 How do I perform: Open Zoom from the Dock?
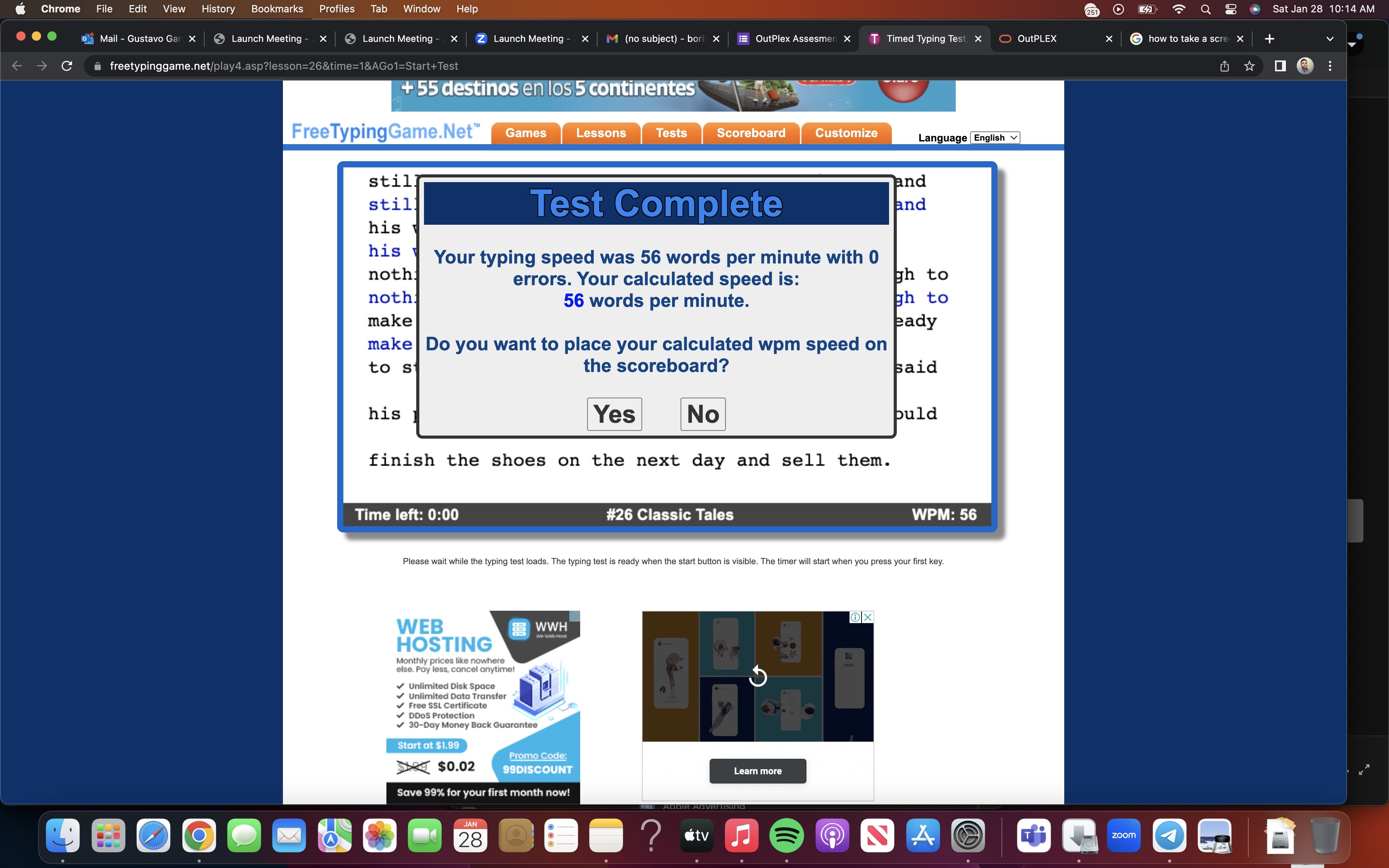[x=1124, y=835]
